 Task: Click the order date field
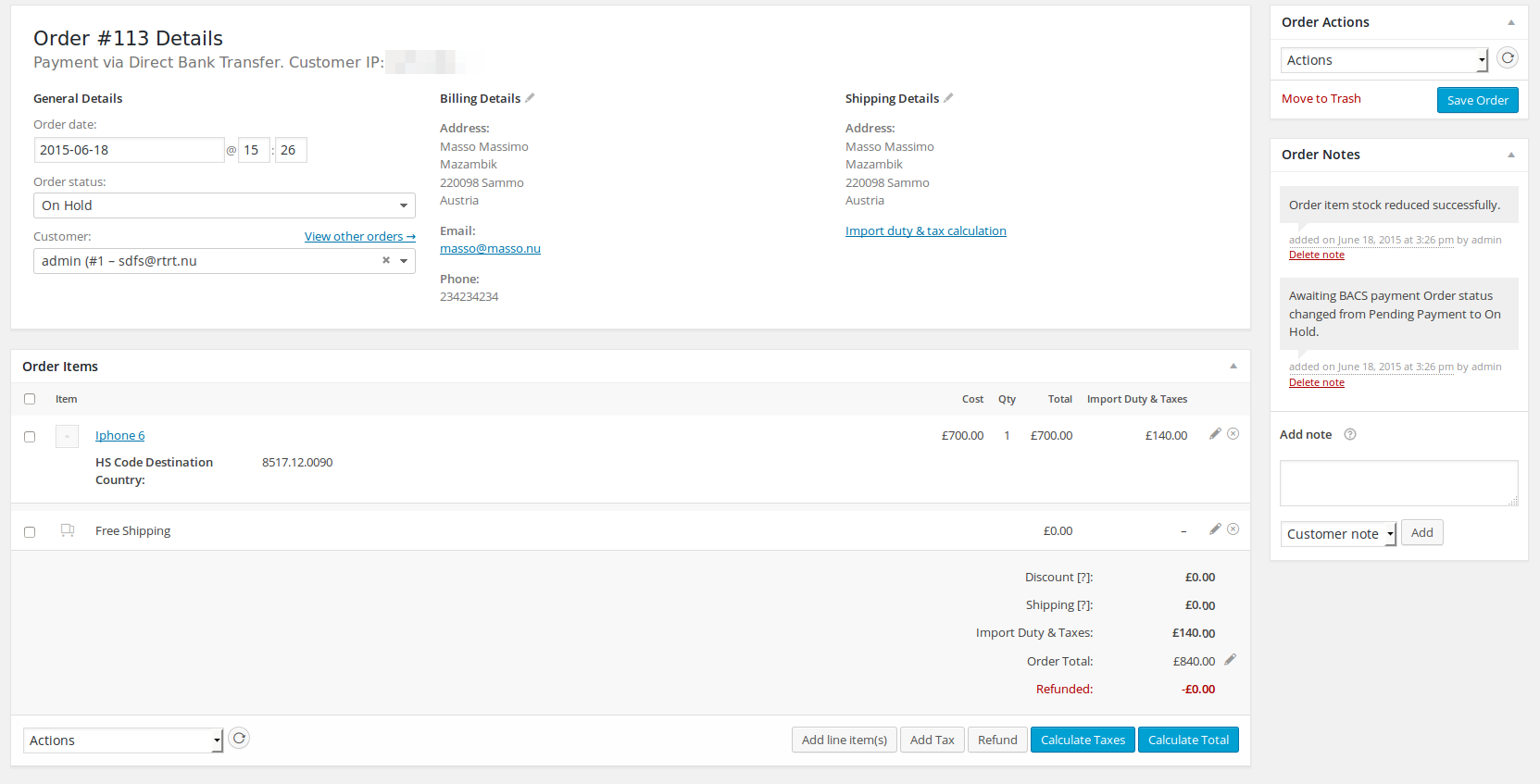point(129,150)
